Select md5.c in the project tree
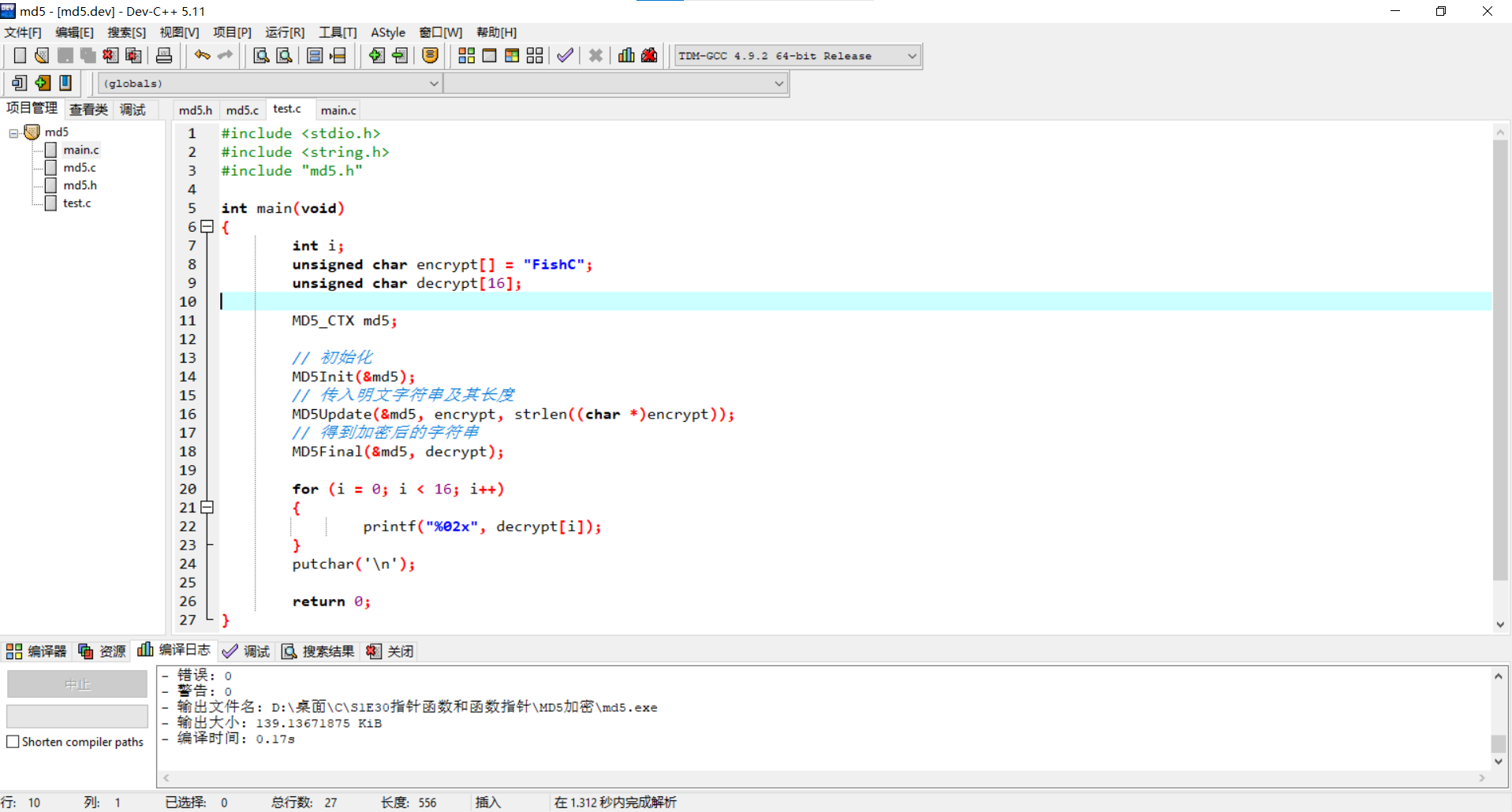 [80, 168]
